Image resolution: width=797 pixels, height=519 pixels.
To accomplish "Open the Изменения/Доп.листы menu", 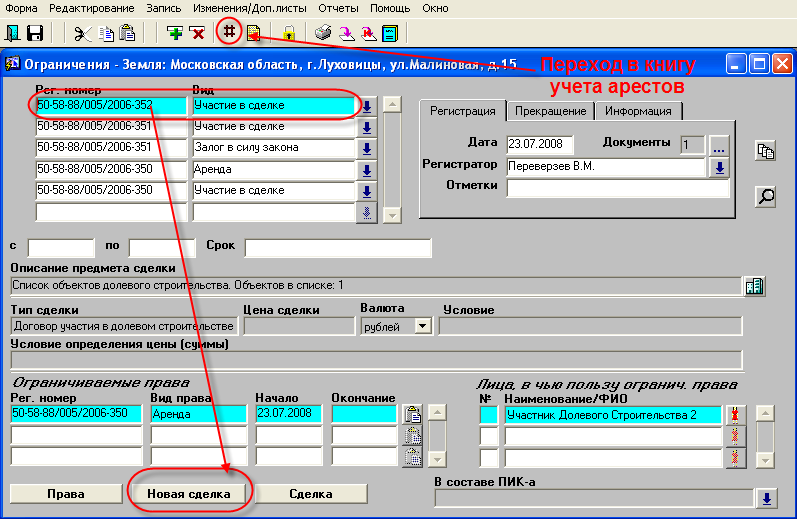I will pos(250,8).
